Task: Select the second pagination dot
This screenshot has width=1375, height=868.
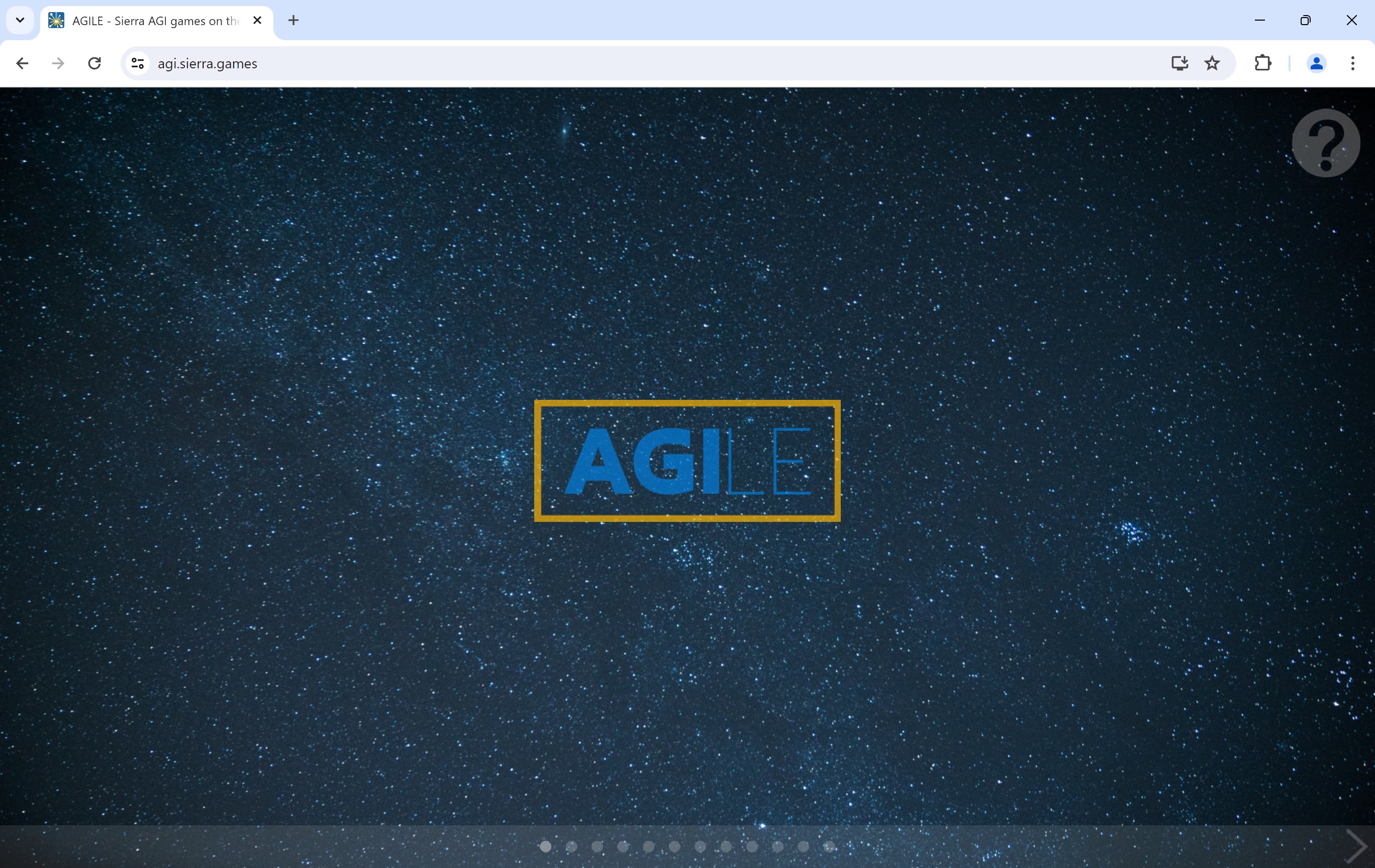Action: click(x=571, y=847)
